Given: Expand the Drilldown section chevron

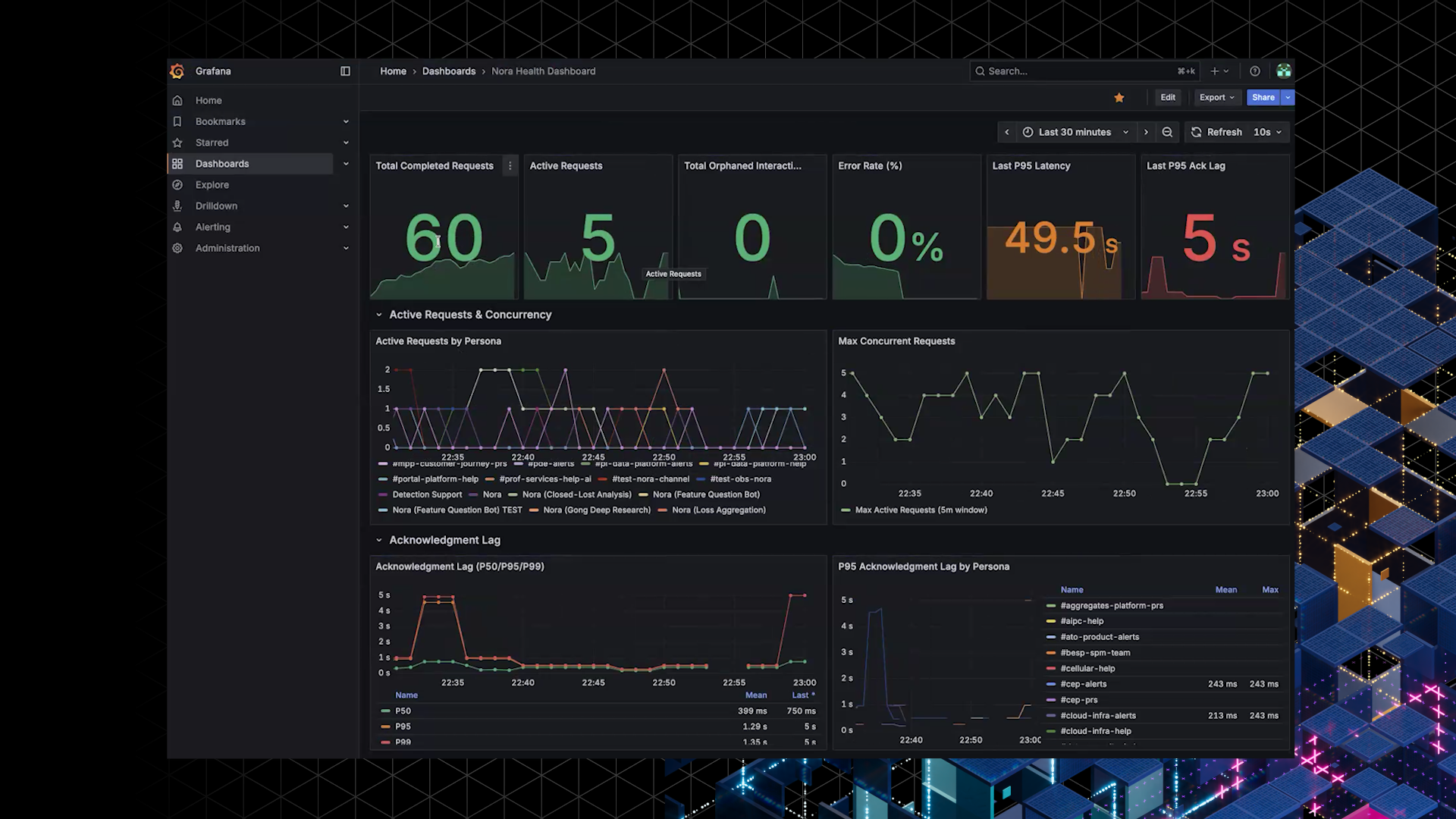Looking at the screenshot, I should [x=346, y=206].
